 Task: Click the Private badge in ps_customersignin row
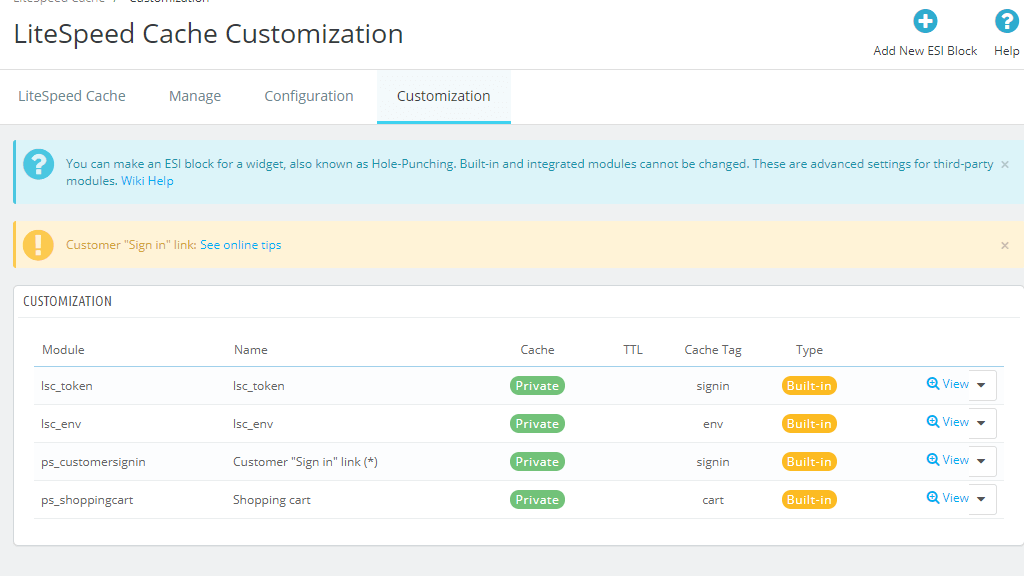[x=537, y=462]
